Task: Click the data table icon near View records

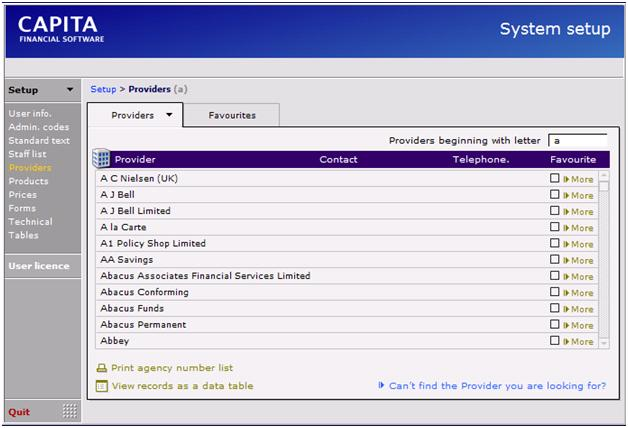Action: [101, 386]
